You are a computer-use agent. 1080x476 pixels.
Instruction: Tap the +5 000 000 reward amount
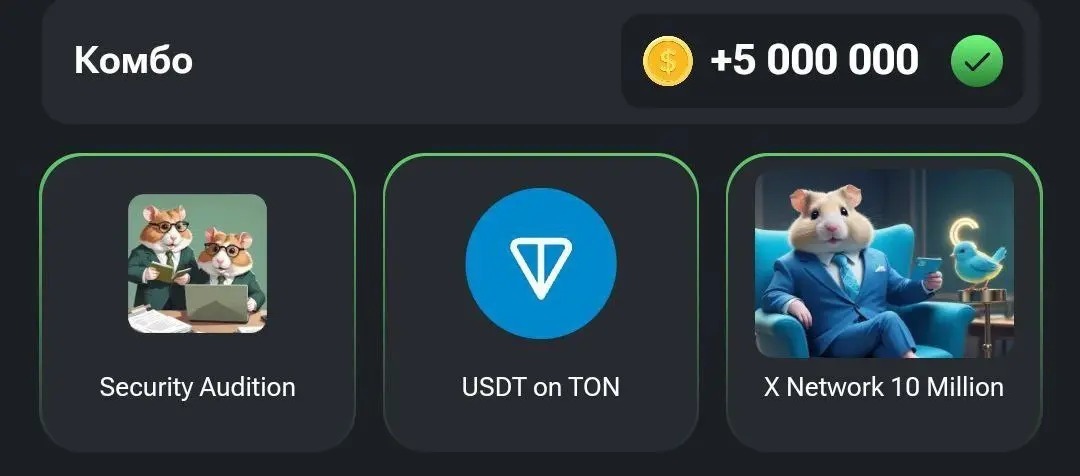pos(814,60)
